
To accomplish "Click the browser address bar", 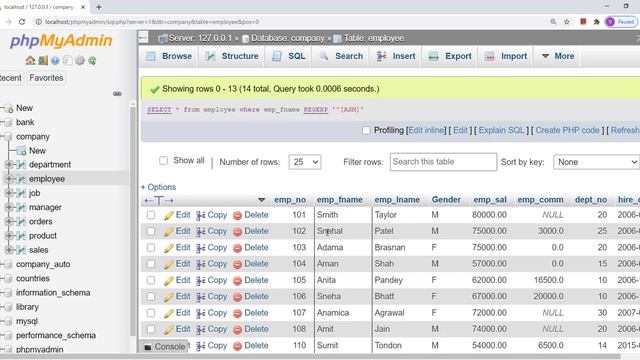I will click(x=286, y=22).
